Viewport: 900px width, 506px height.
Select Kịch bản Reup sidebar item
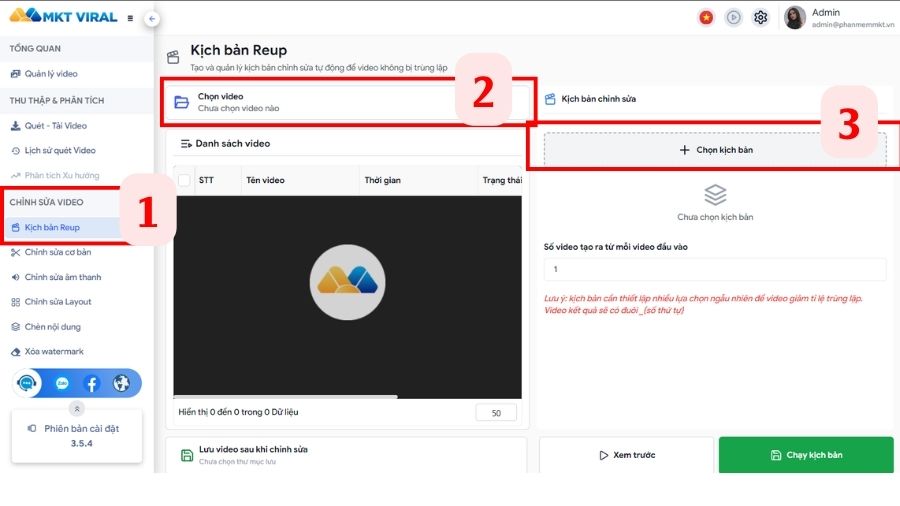click(x=62, y=227)
